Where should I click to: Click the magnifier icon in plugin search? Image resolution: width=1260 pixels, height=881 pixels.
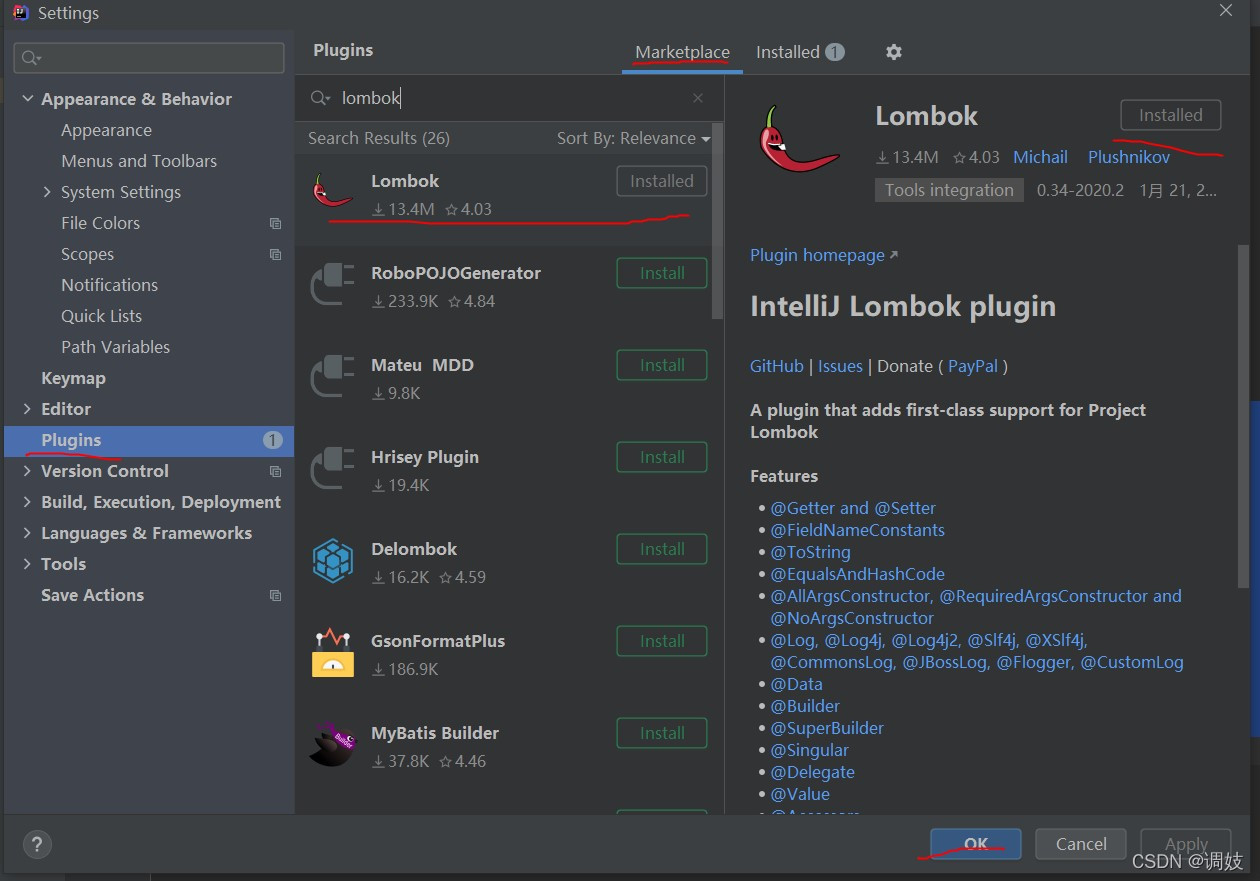click(x=320, y=98)
